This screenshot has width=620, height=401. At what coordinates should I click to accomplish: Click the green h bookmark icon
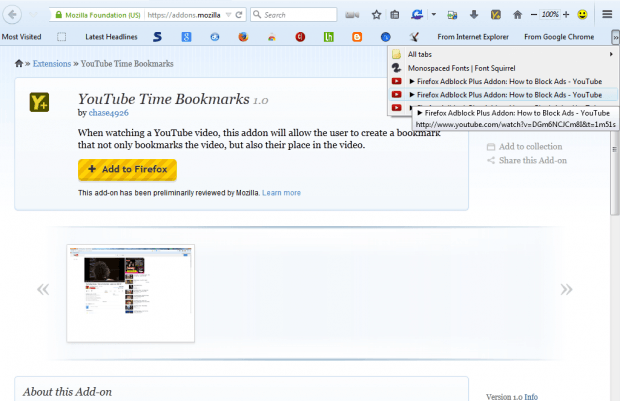(329, 37)
